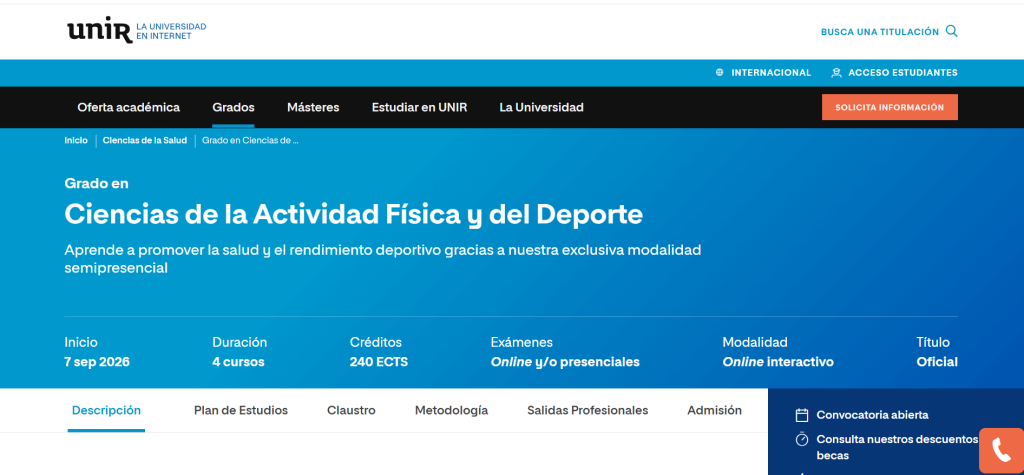Image resolution: width=1024 pixels, height=475 pixels.
Task: Click Online y/o presenciales exams value
Action: click(565, 362)
